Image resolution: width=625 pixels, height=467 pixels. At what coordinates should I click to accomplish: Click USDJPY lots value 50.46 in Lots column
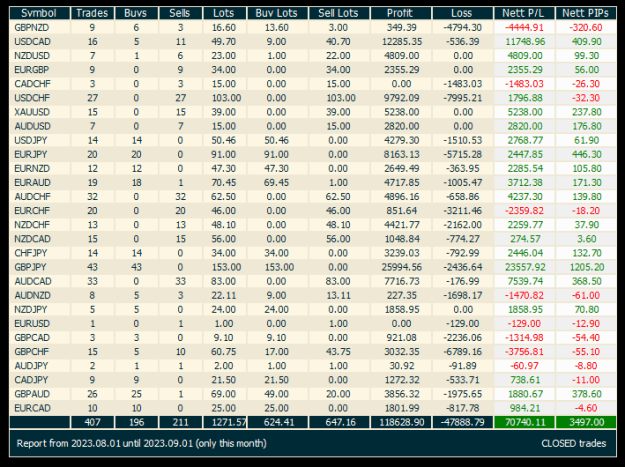[224, 140]
